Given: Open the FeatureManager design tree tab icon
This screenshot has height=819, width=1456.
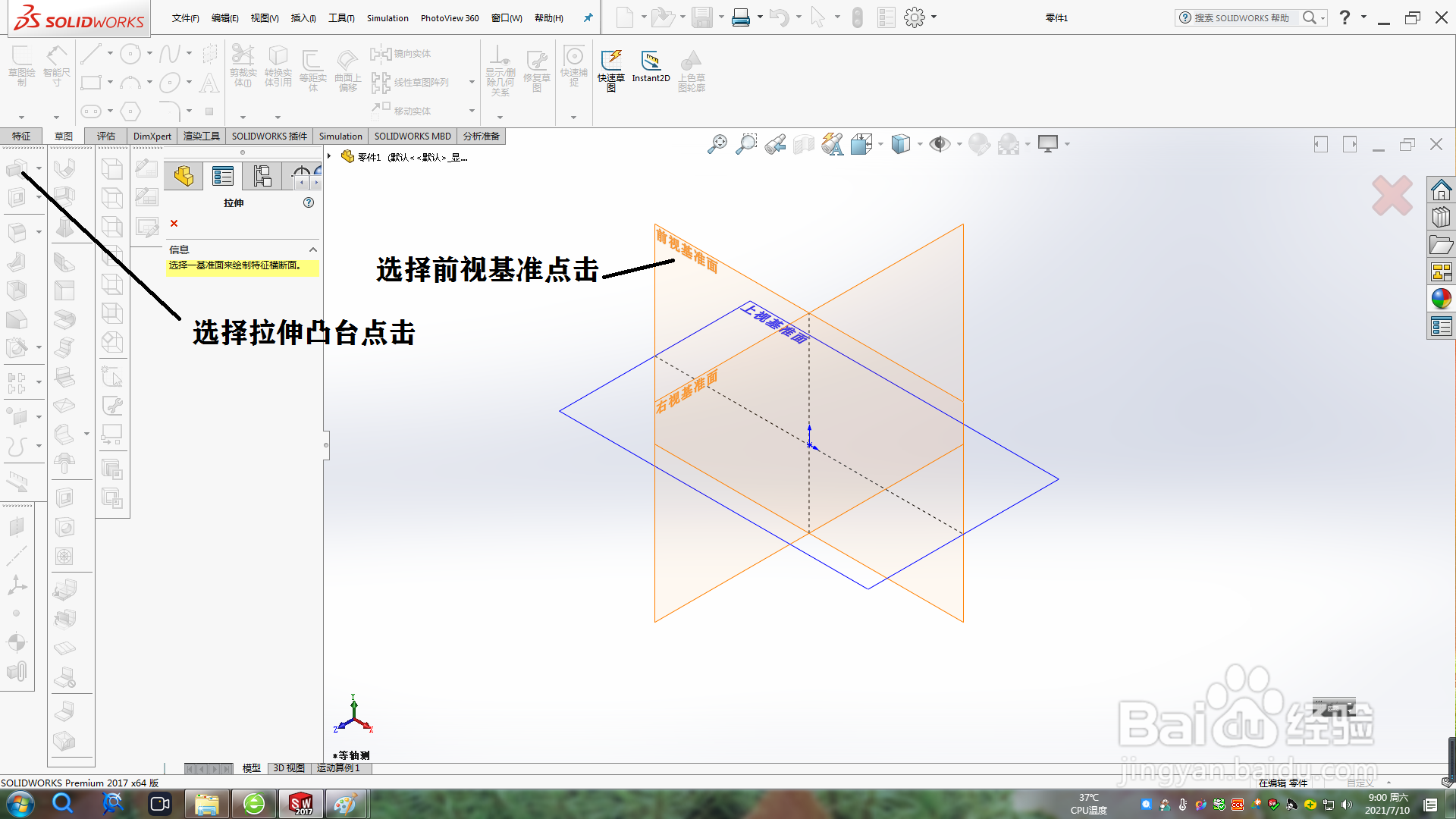Looking at the screenshot, I should tap(184, 177).
